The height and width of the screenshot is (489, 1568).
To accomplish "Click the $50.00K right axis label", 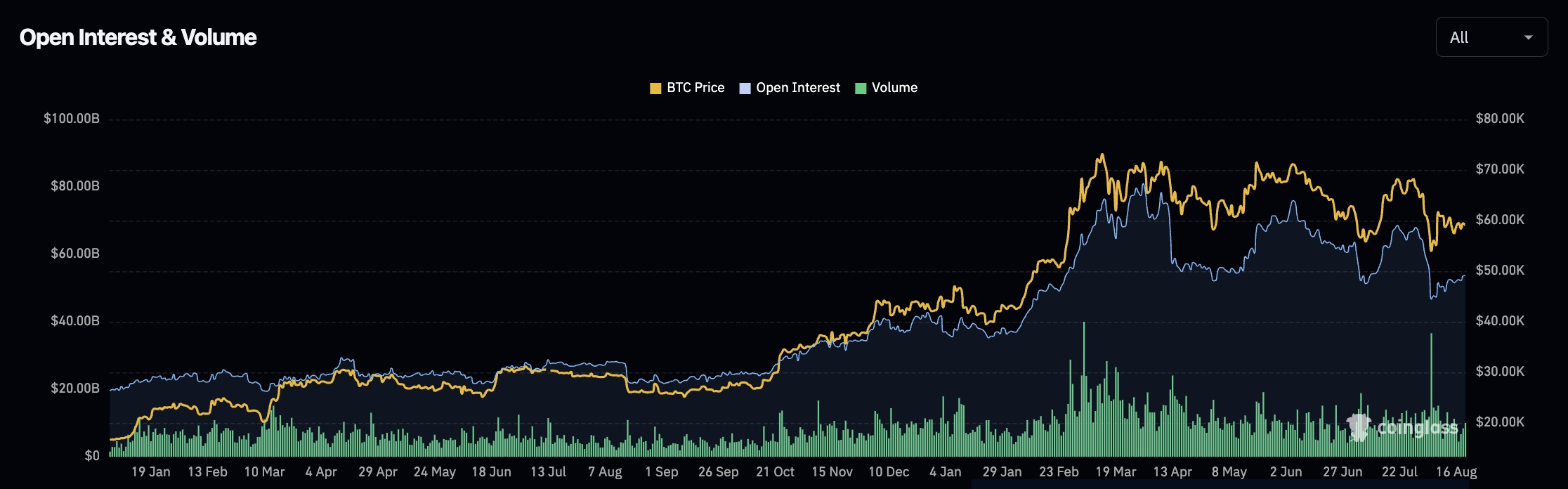I will pyautogui.click(x=1500, y=270).
